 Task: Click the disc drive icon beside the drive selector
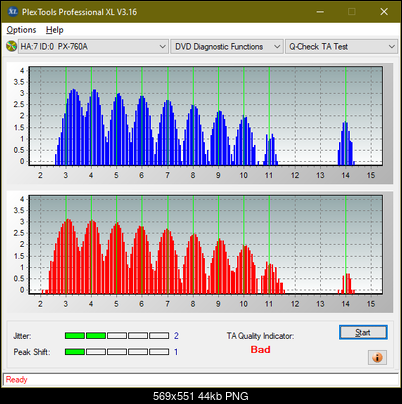click(11, 46)
